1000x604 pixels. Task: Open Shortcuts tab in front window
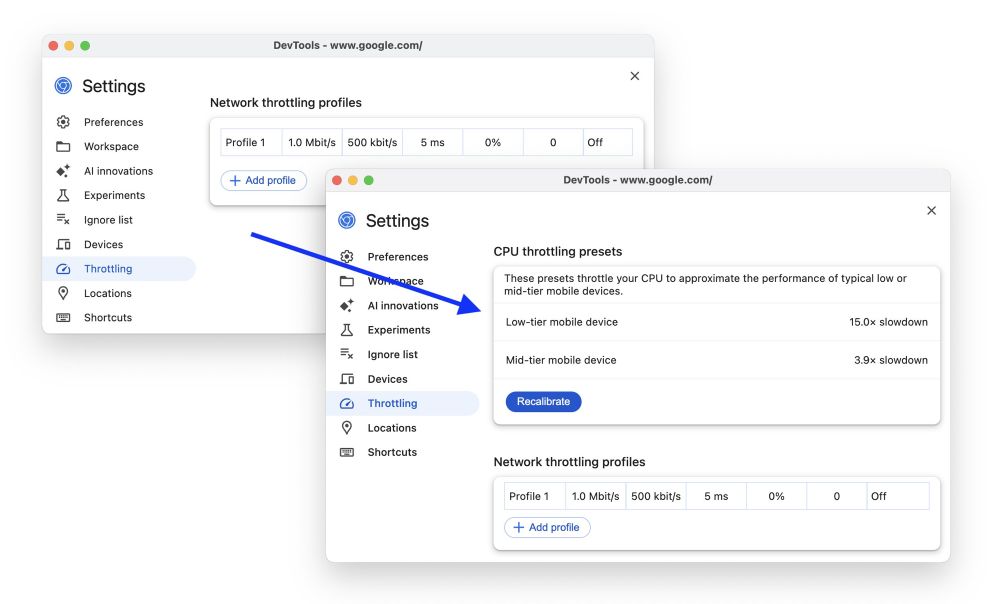[402, 452]
